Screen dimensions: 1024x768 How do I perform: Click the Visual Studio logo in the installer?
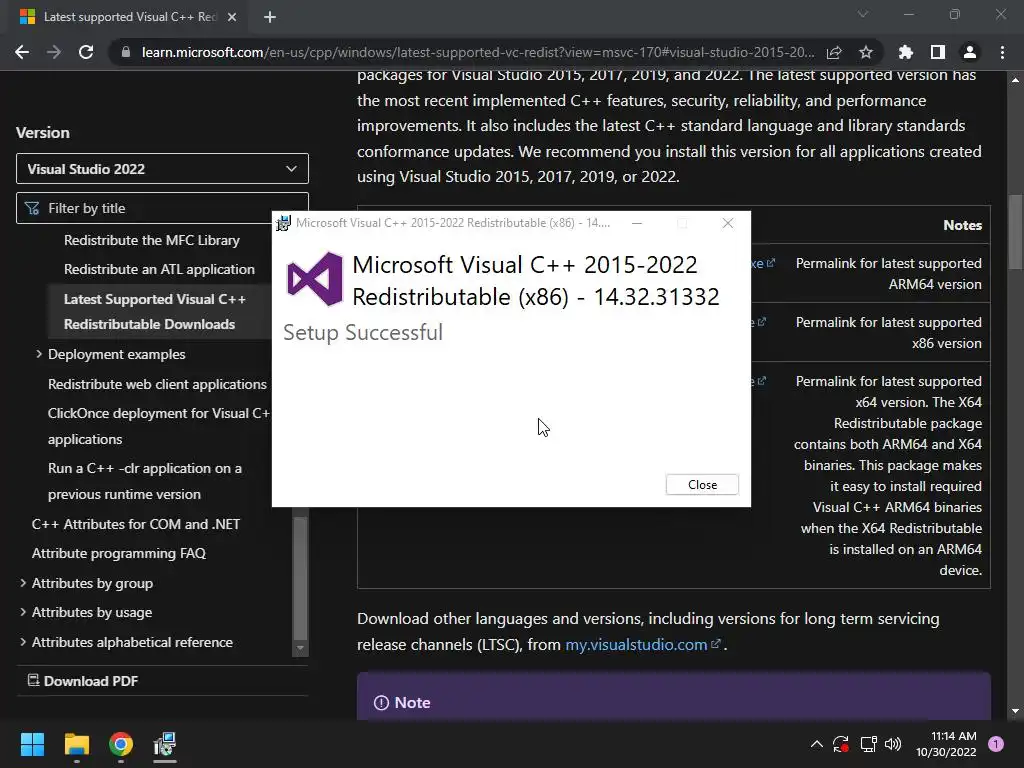pyautogui.click(x=315, y=279)
